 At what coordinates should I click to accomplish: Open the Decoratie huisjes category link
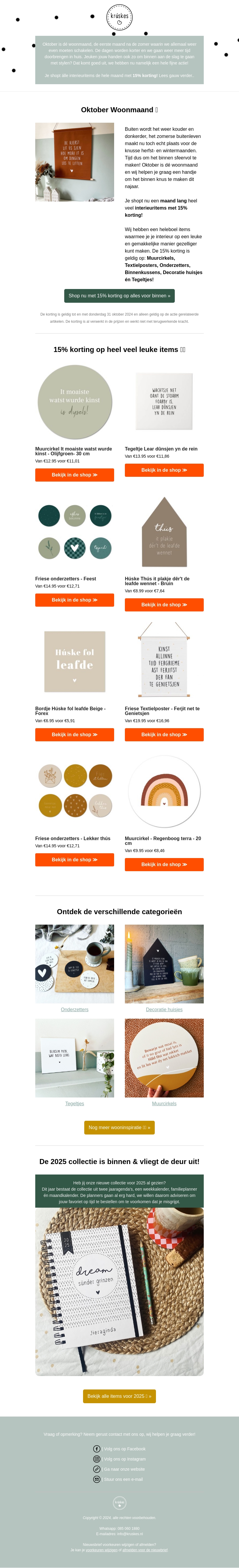(164, 1009)
